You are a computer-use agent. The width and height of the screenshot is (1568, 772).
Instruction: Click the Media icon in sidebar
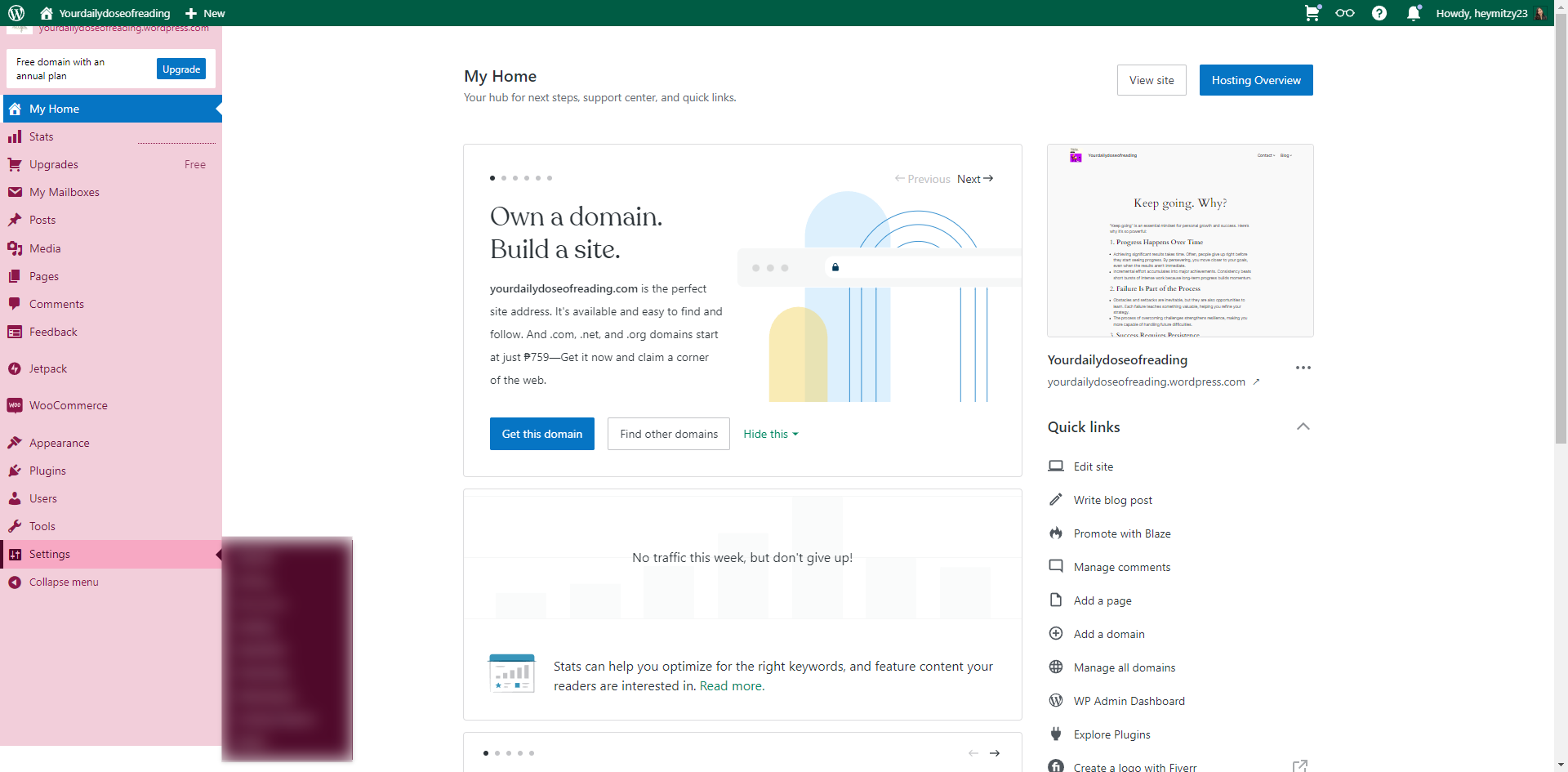click(15, 248)
